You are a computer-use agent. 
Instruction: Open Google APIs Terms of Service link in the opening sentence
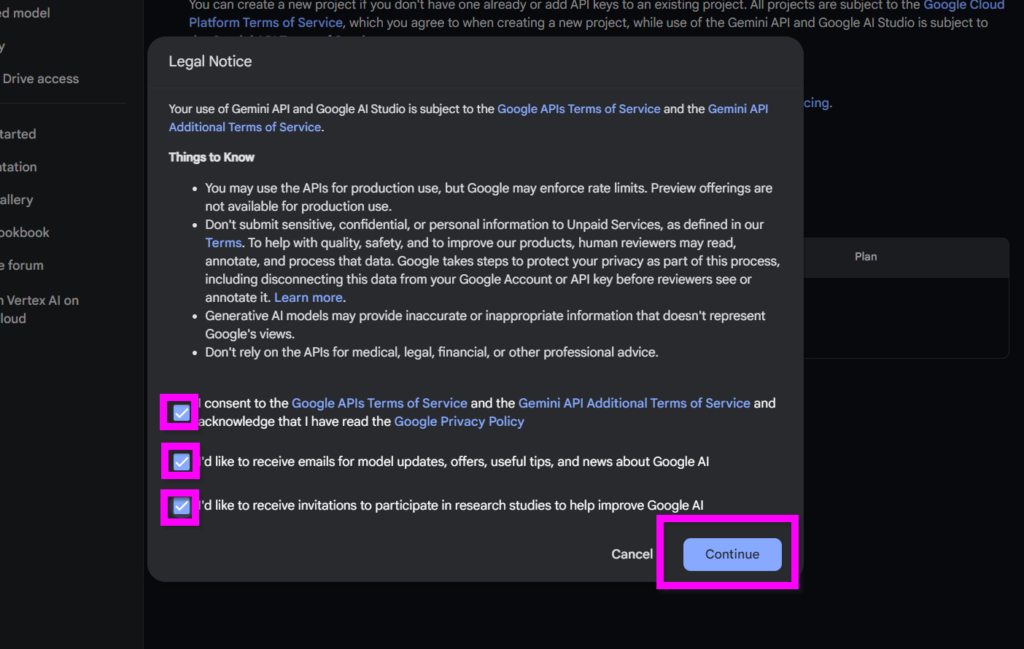tap(578, 109)
